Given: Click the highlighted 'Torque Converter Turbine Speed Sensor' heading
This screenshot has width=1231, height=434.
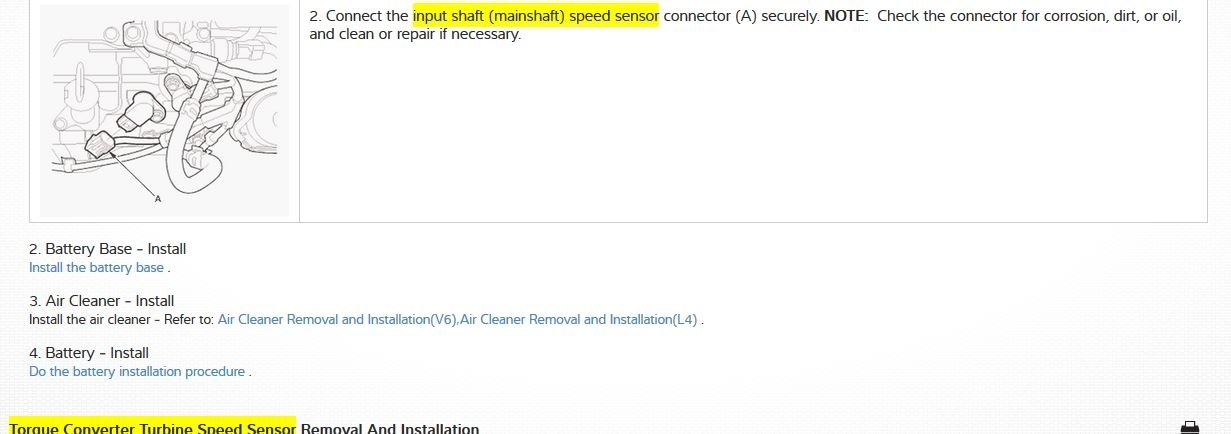Looking at the screenshot, I should 152,428.
